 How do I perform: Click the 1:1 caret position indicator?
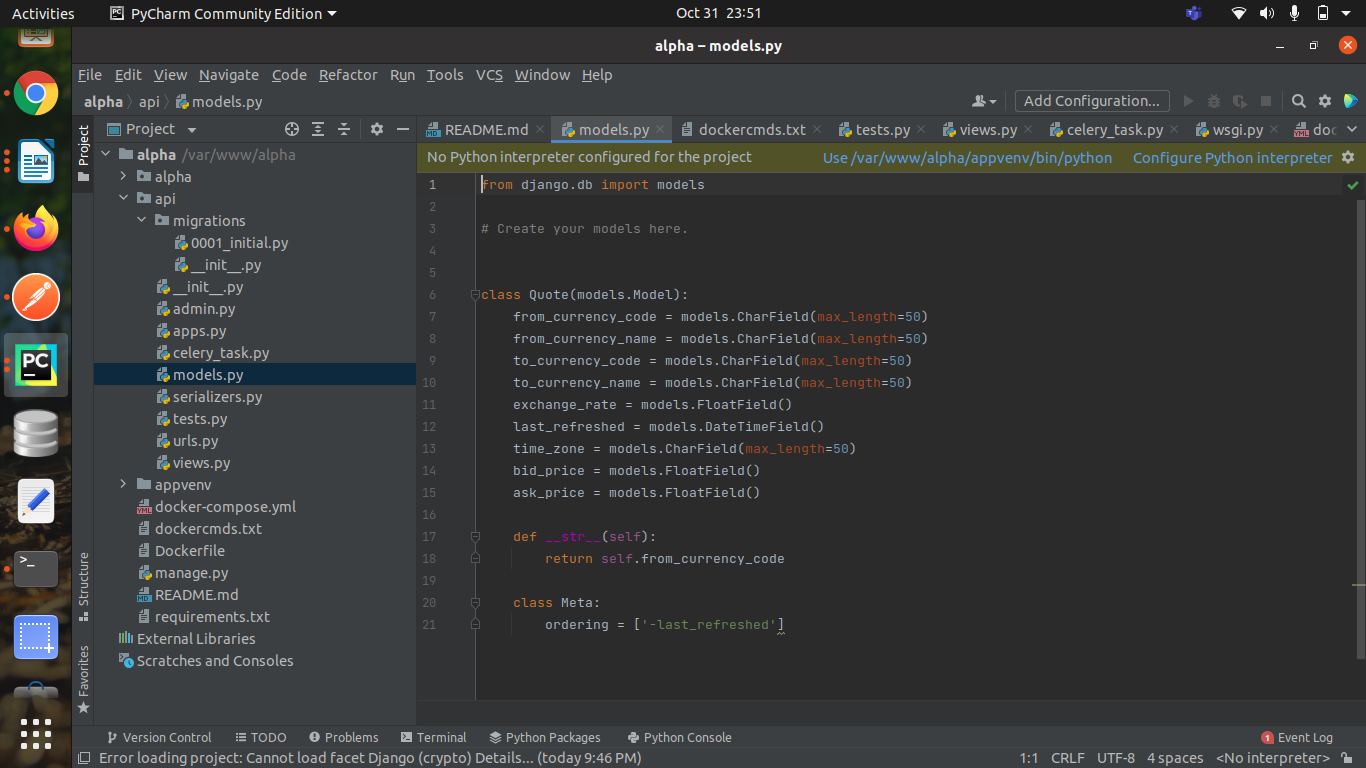(1028, 758)
